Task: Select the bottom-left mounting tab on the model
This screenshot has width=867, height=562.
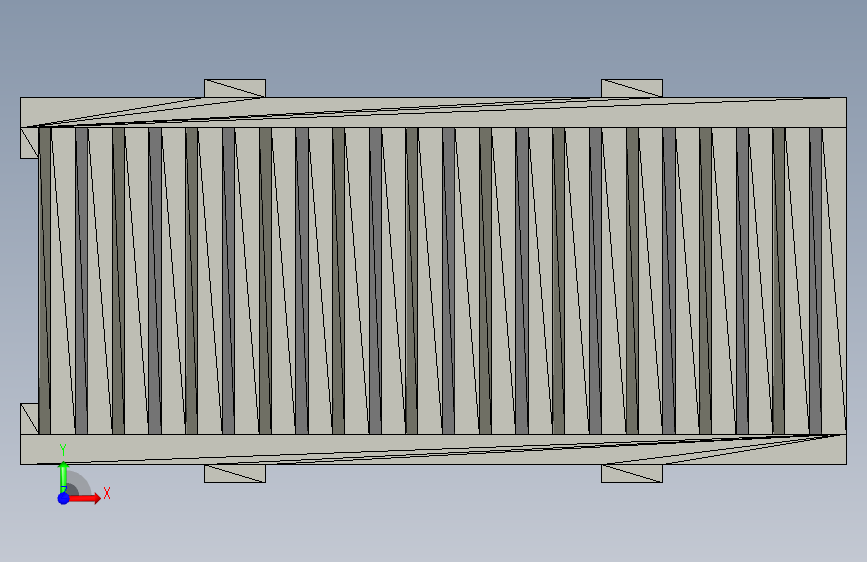Action: [x=235, y=473]
